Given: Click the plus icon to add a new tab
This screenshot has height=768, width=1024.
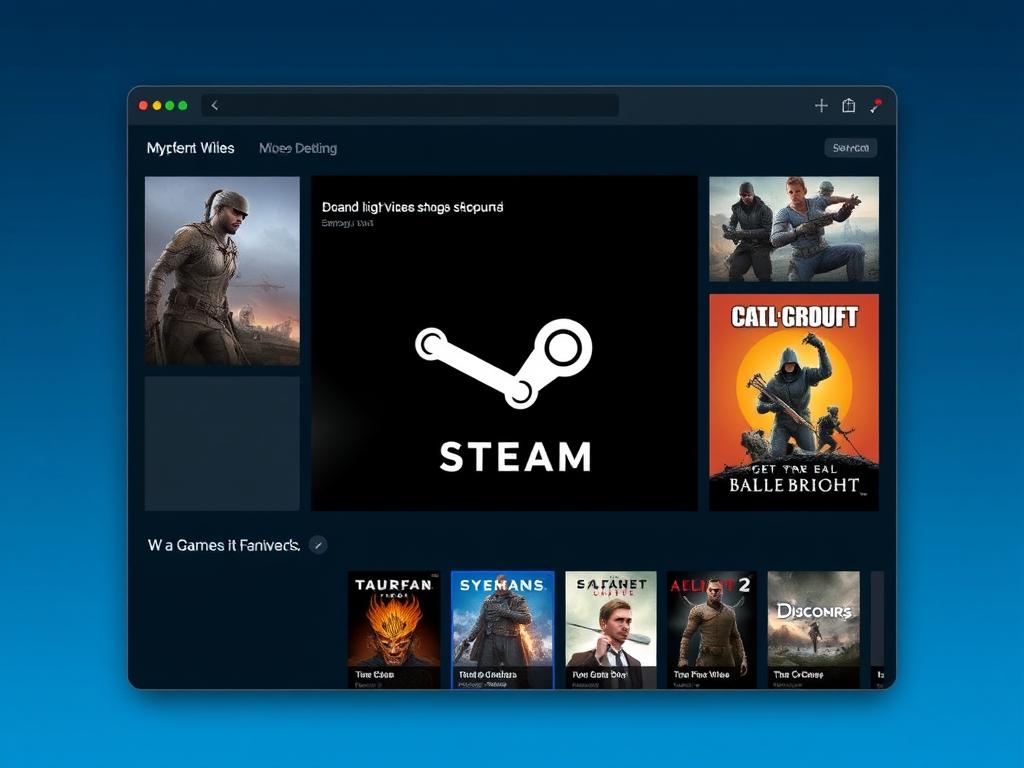Looking at the screenshot, I should pos(821,106).
